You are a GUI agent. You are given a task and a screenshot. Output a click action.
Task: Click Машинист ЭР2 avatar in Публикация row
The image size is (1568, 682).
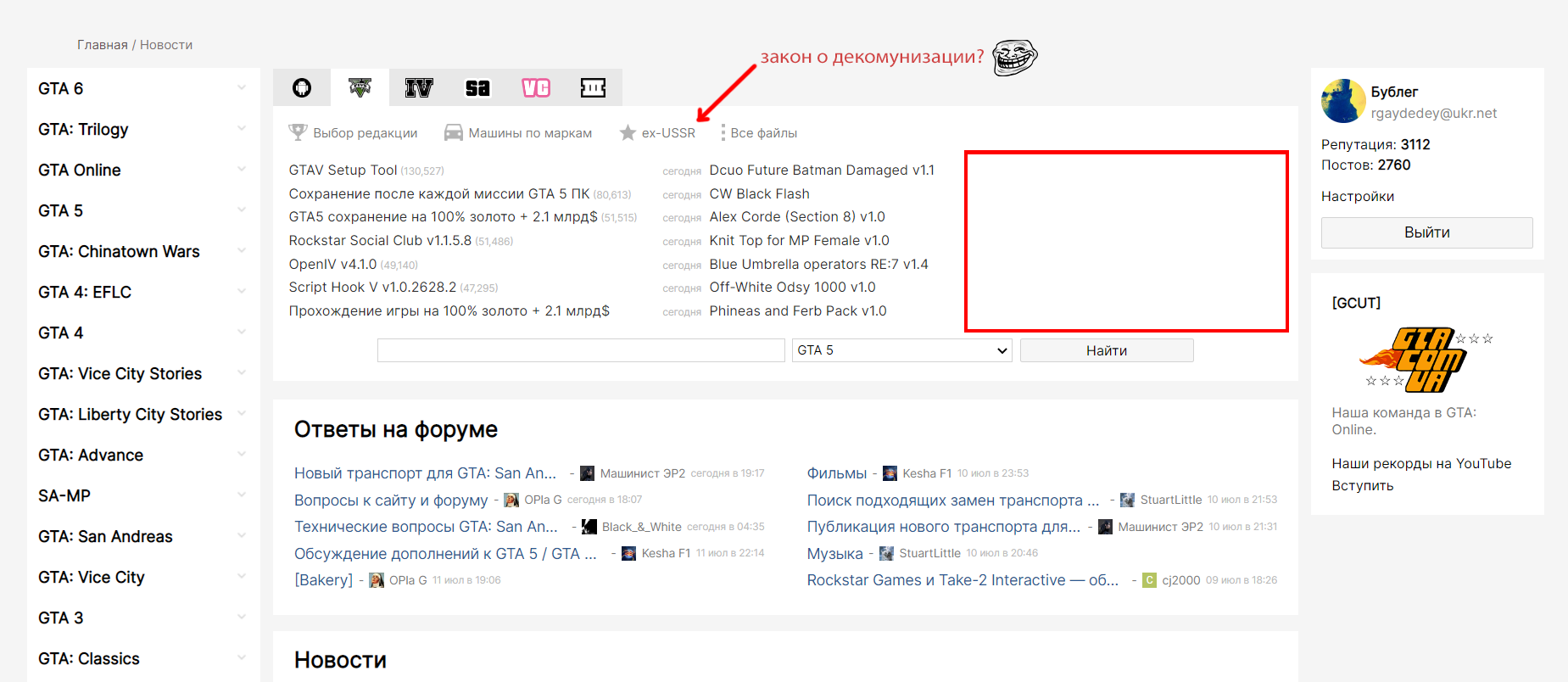tap(1105, 527)
